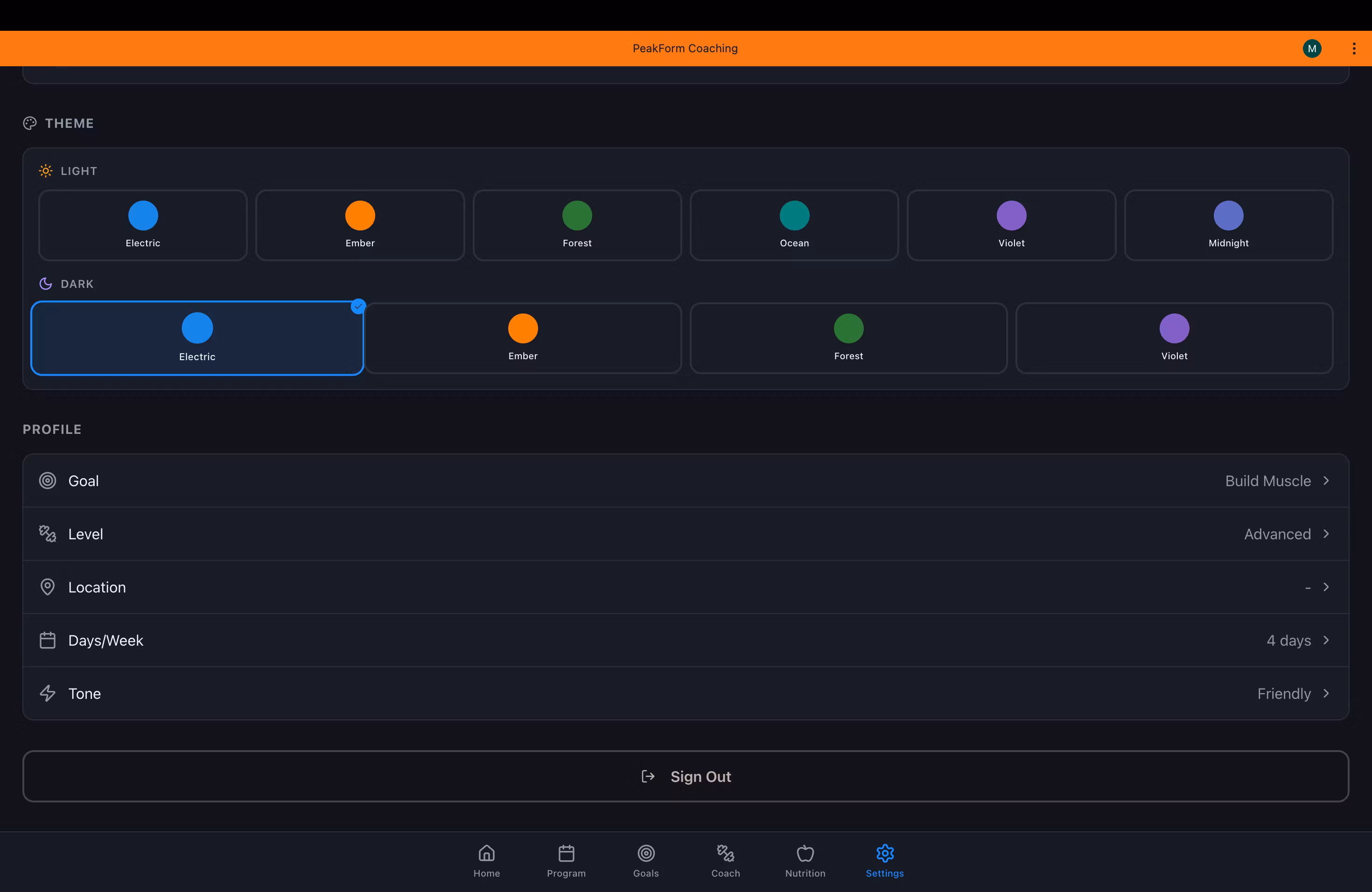The image size is (1372, 892).
Task: Click the moon icon next to DARK
Action: 46,284
